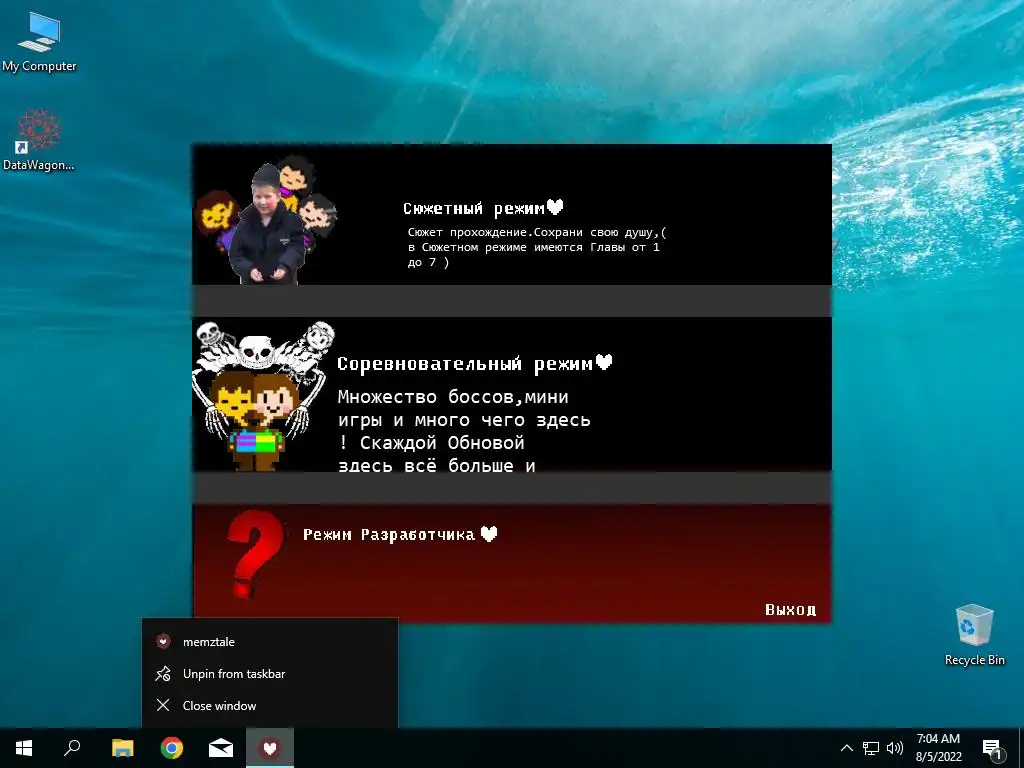Image resolution: width=1024 pixels, height=768 pixels.
Task: Select Режим Разработчика developer mode
Action: click(x=400, y=534)
